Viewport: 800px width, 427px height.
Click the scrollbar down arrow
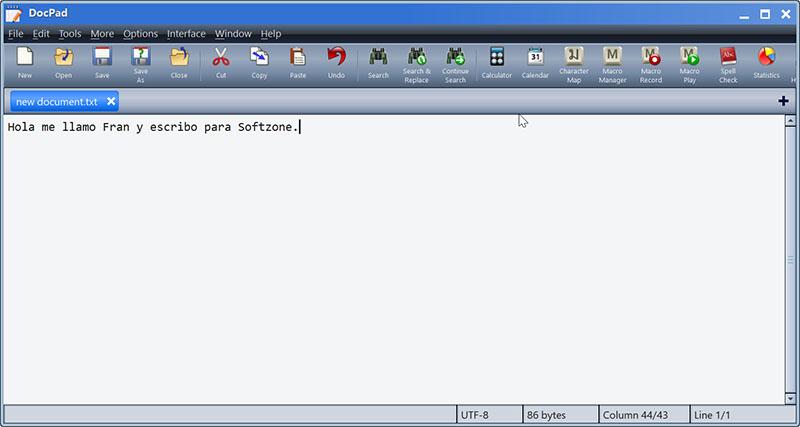point(790,398)
